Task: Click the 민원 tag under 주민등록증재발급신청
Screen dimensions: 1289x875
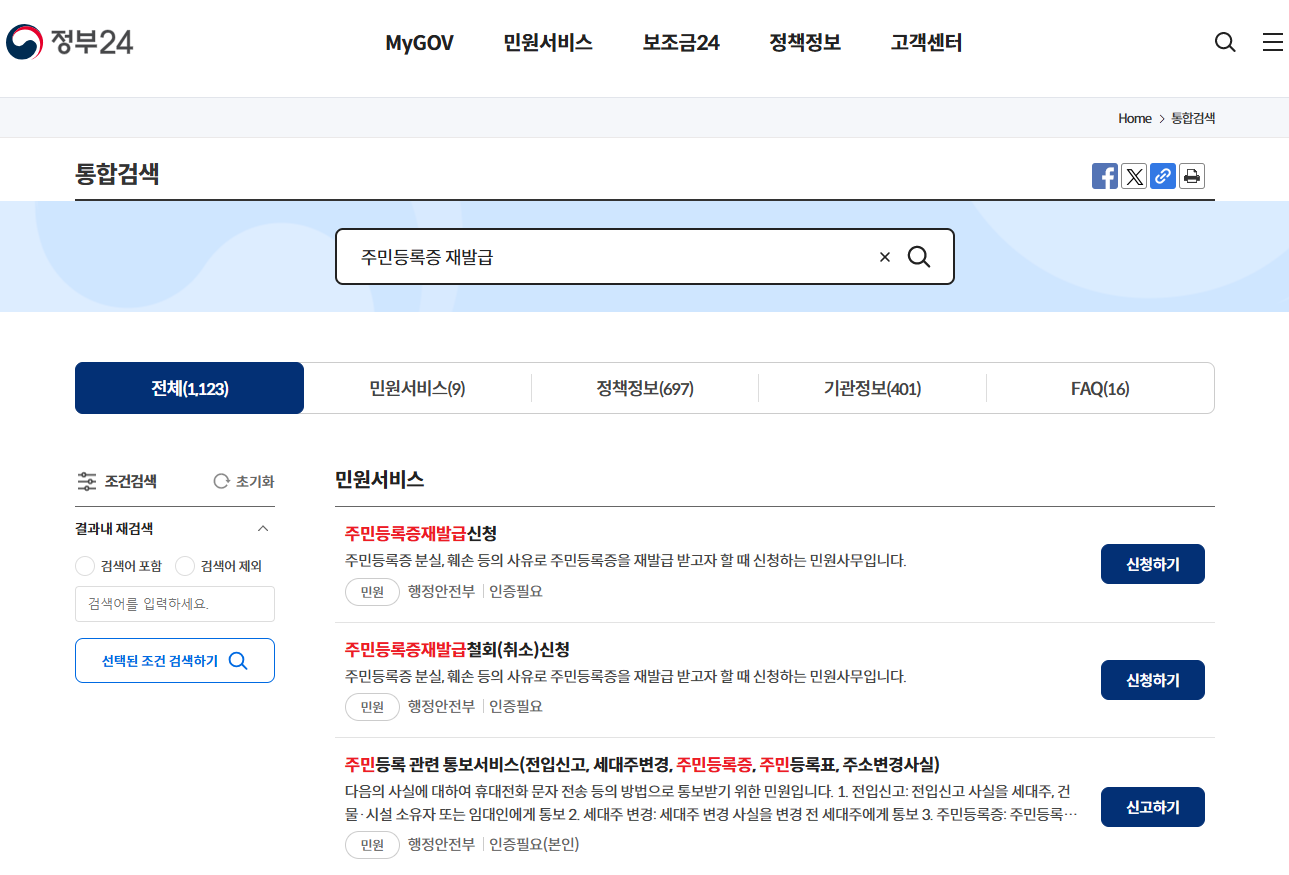Action: pyautogui.click(x=372, y=592)
